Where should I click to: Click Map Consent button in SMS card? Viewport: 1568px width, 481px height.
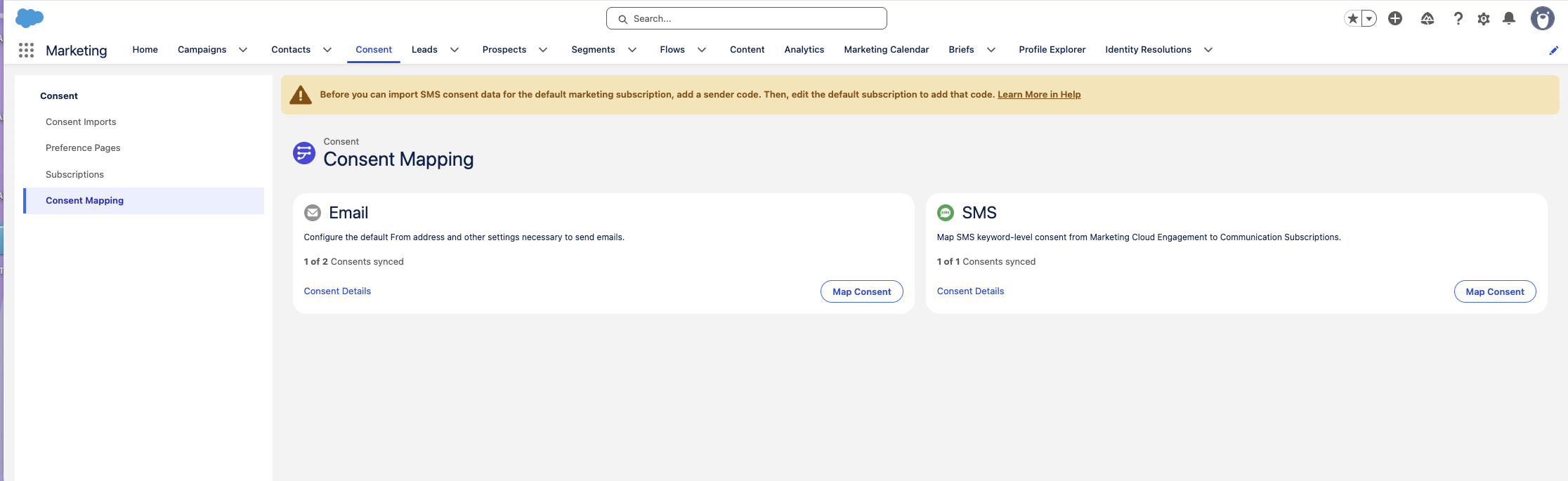[1495, 292]
